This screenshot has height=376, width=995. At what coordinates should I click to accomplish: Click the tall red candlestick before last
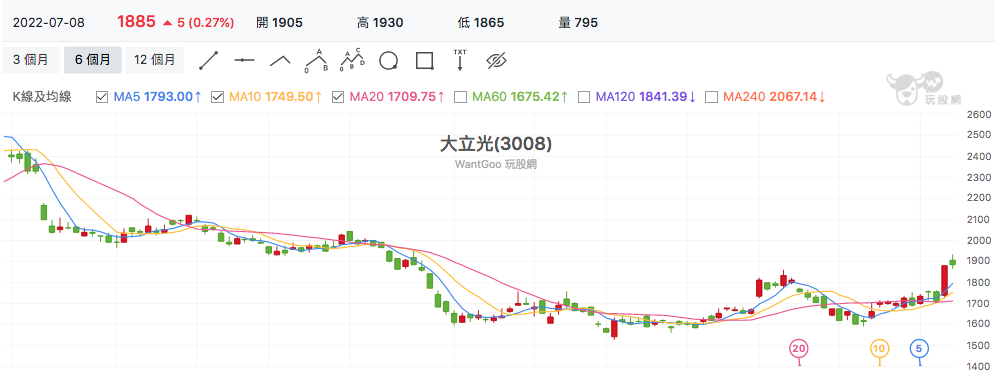(944, 280)
